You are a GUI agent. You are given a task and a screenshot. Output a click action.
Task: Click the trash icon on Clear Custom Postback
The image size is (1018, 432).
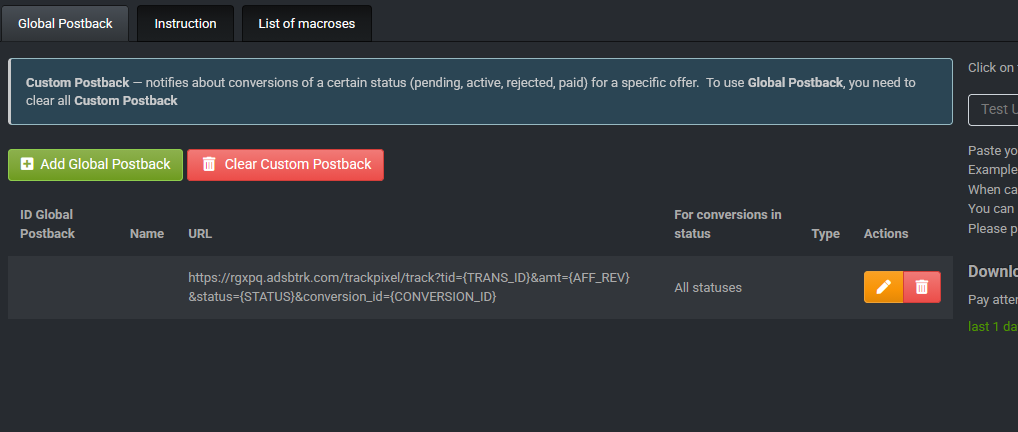pos(209,164)
